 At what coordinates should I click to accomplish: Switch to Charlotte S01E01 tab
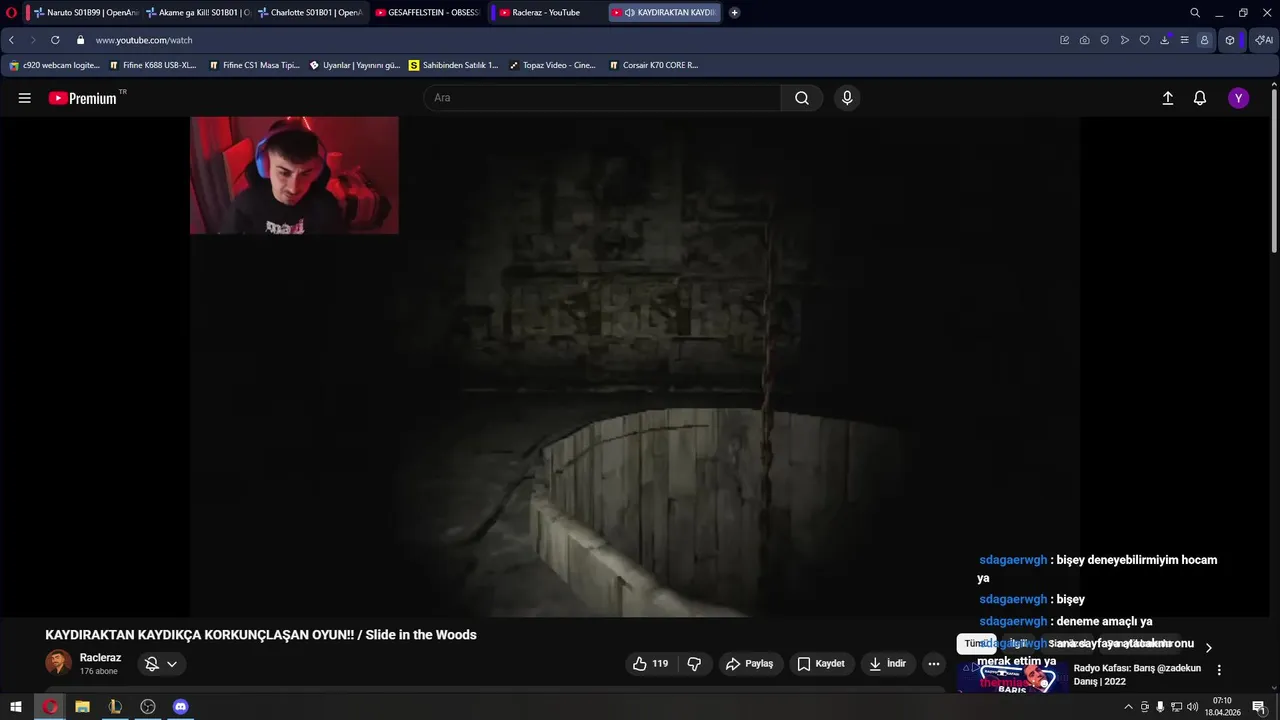309,13
